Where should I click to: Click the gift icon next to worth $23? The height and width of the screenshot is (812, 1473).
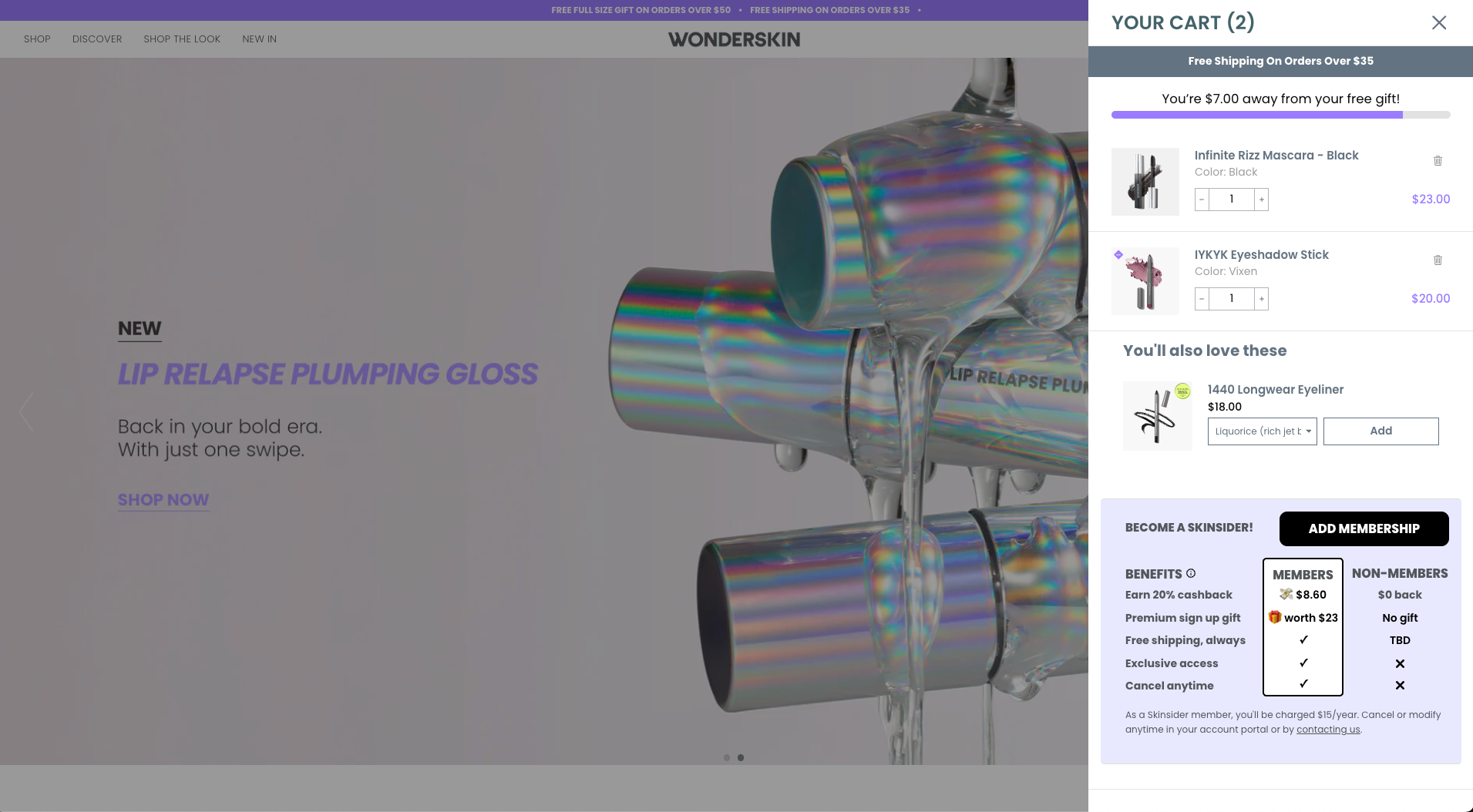tap(1275, 617)
